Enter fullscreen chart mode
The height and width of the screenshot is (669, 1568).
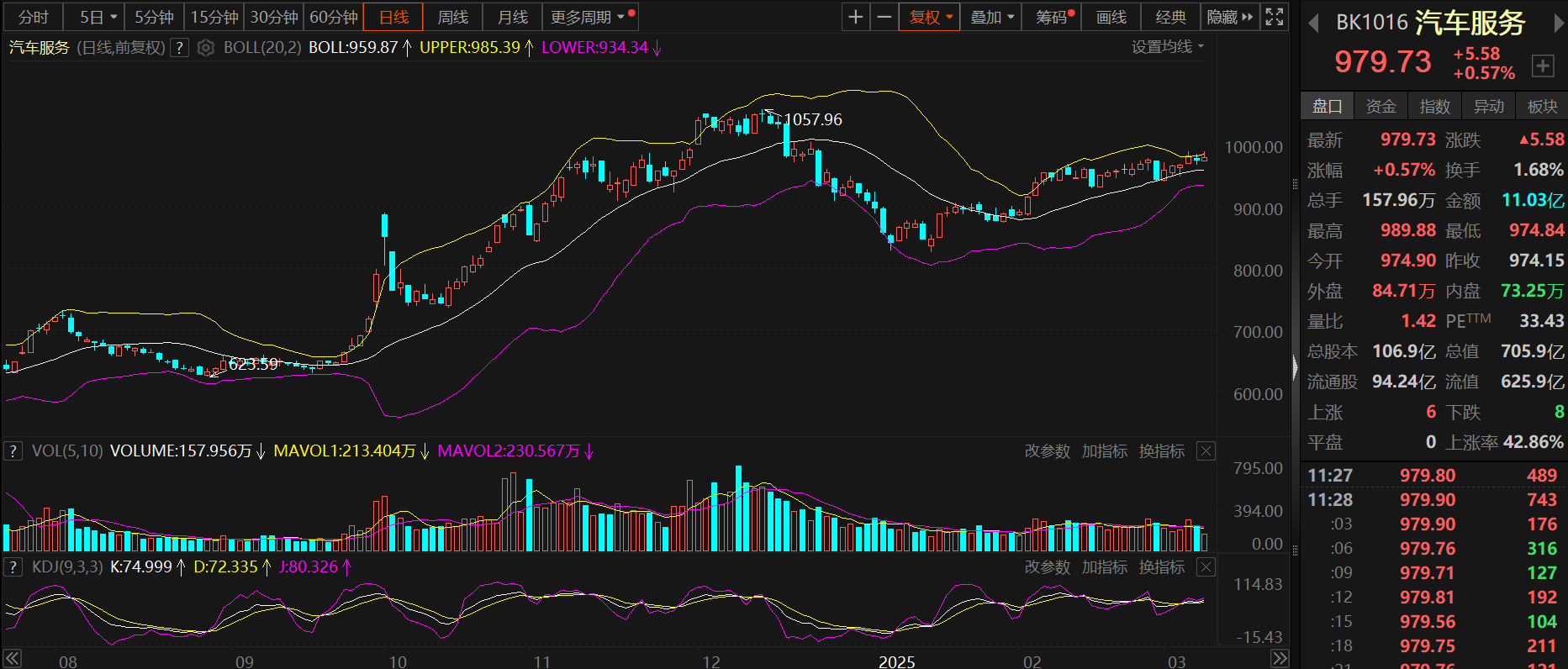pos(1275,17)
